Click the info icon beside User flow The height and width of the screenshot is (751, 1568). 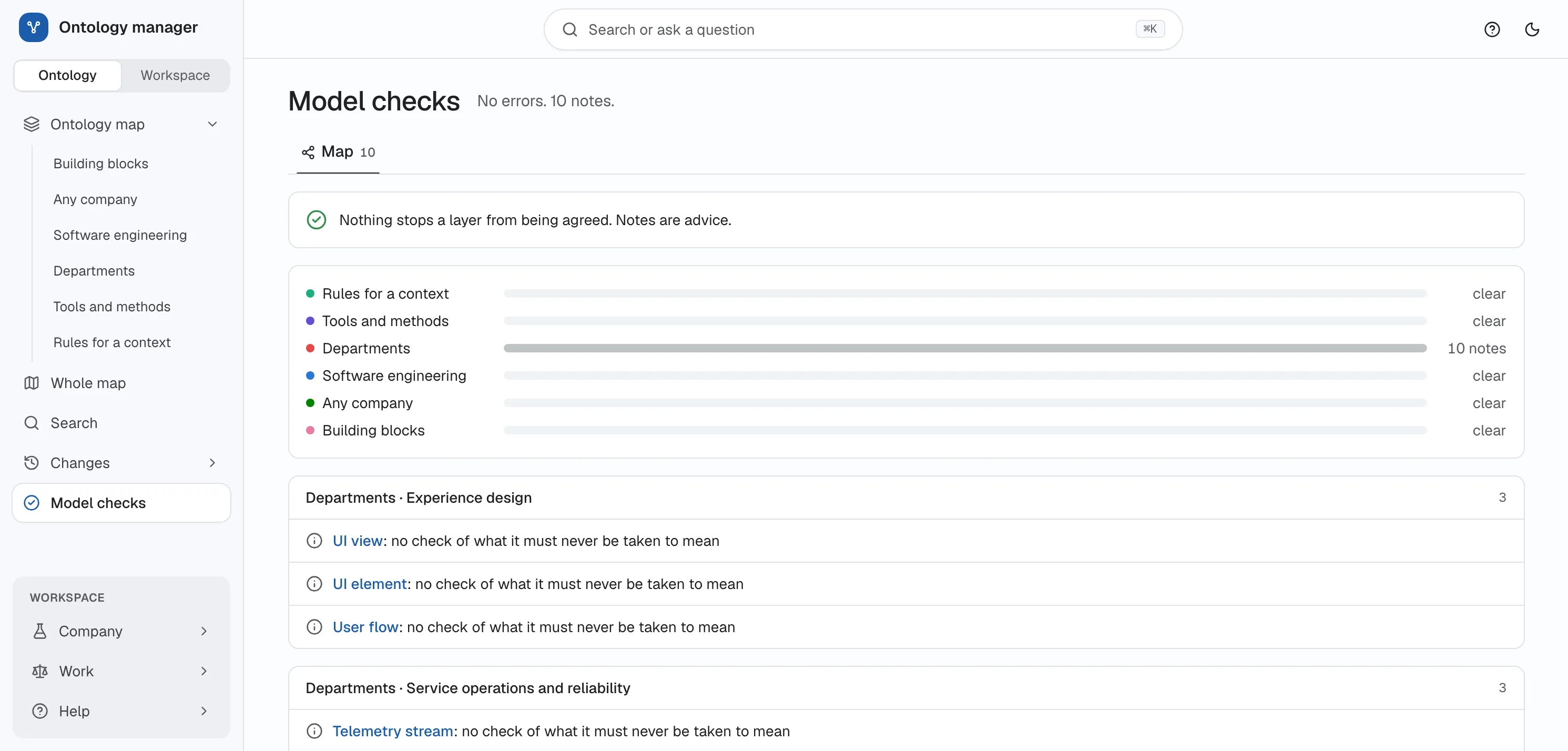pos(314,627)
